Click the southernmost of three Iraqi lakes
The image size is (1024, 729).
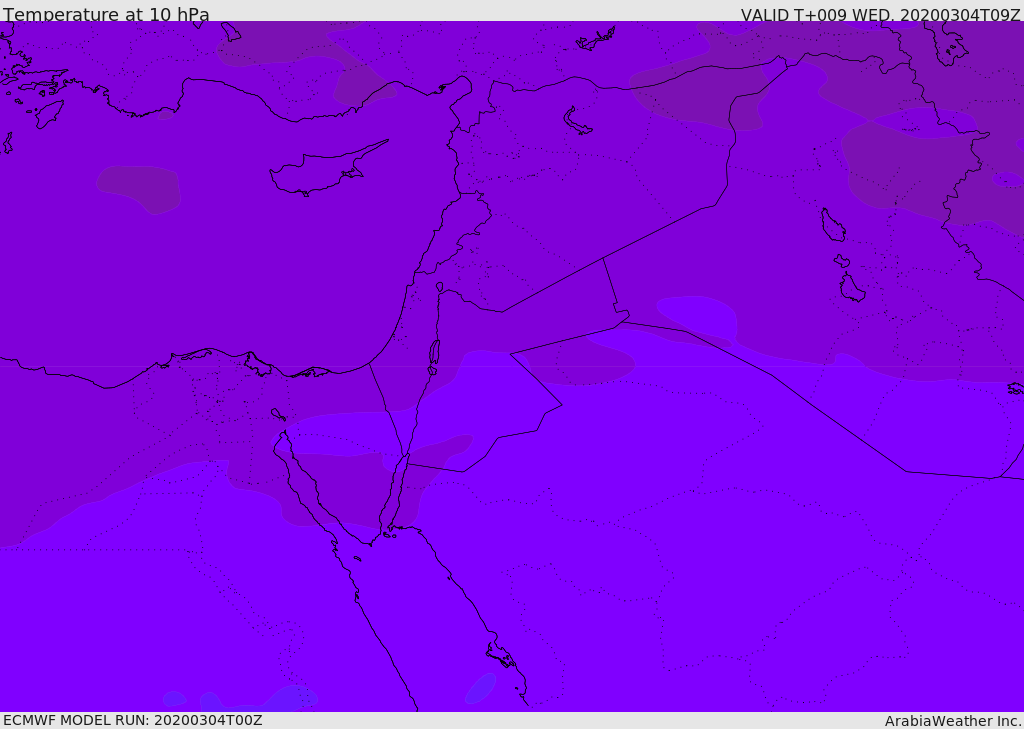point(852,288)
